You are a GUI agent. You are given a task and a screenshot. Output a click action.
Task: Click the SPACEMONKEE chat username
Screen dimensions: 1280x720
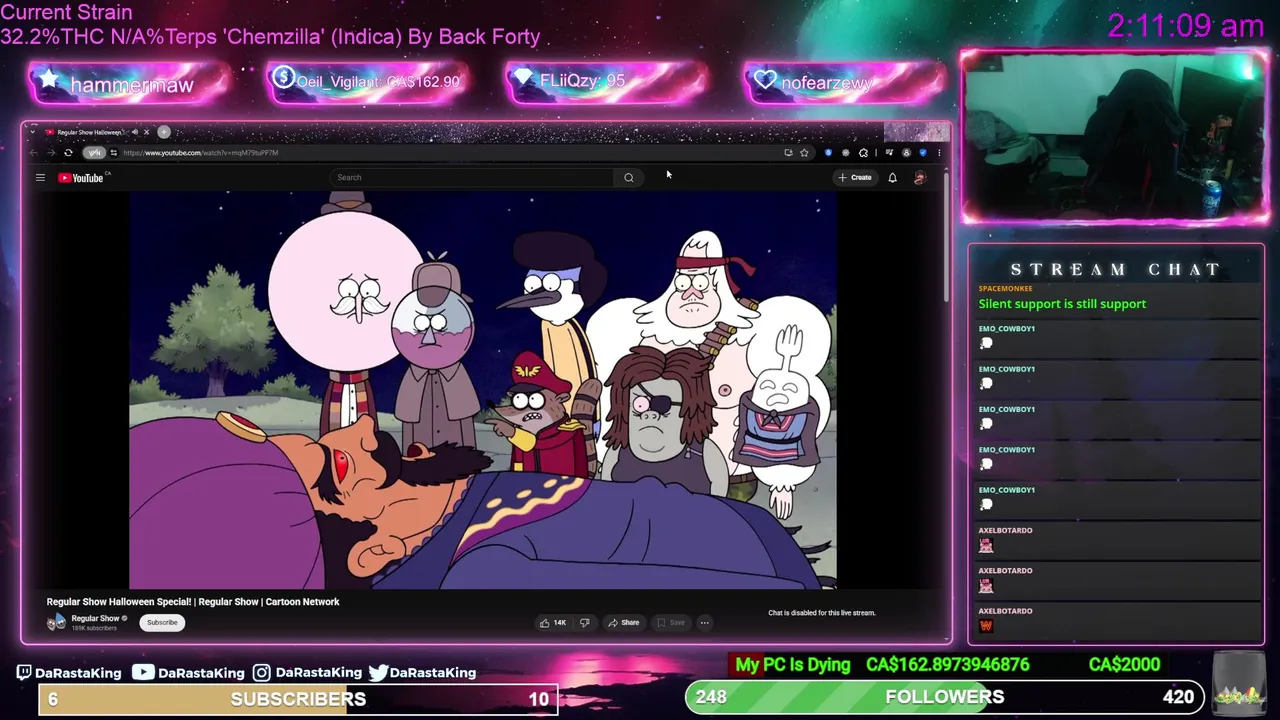pyautogui.click(x=1005, y=289)
